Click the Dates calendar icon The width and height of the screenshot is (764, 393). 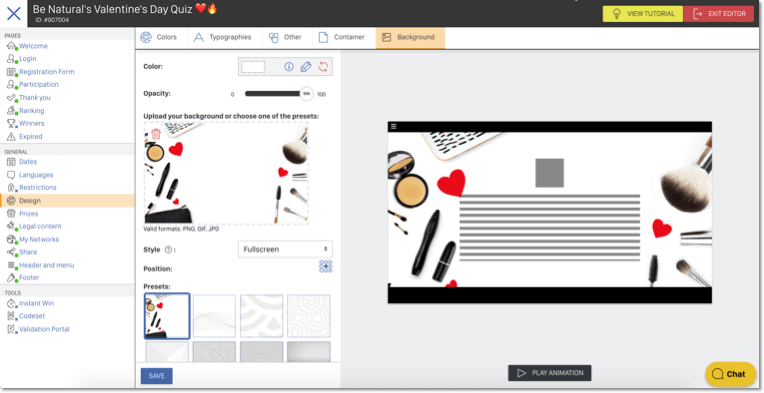point(11,162)
